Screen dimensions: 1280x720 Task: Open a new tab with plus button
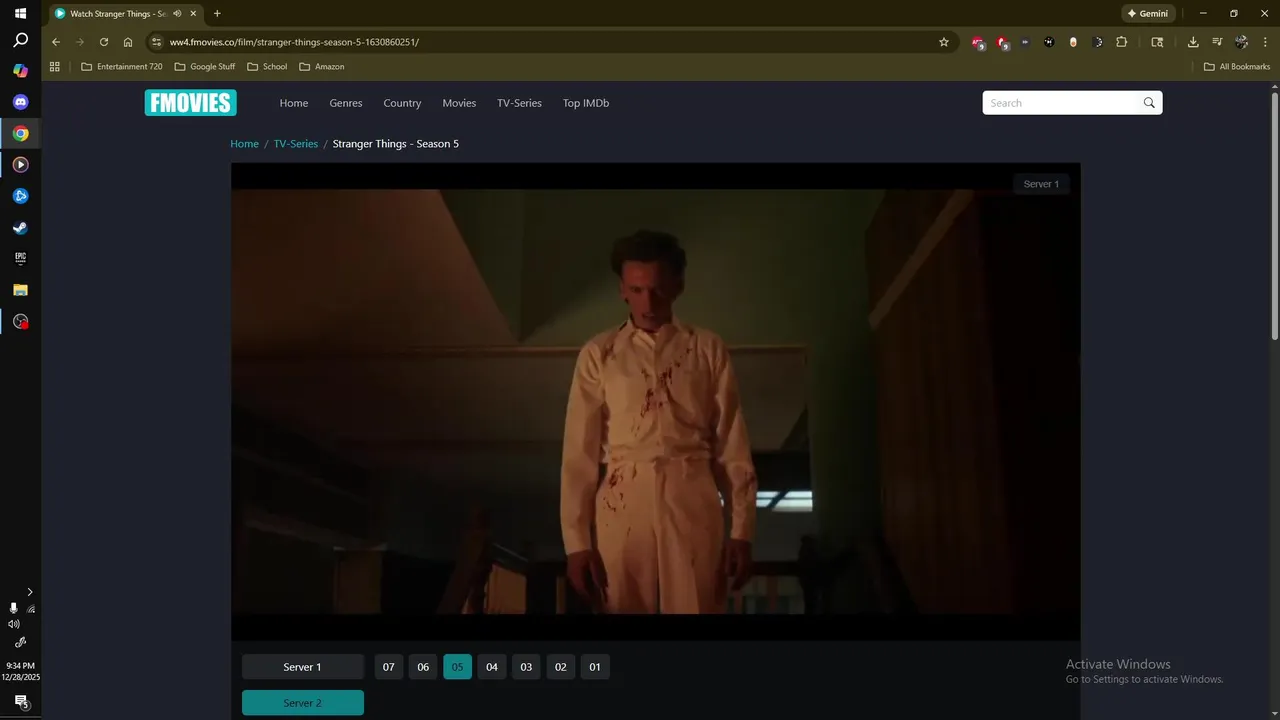pyautogui.click(x=217, y=14)
